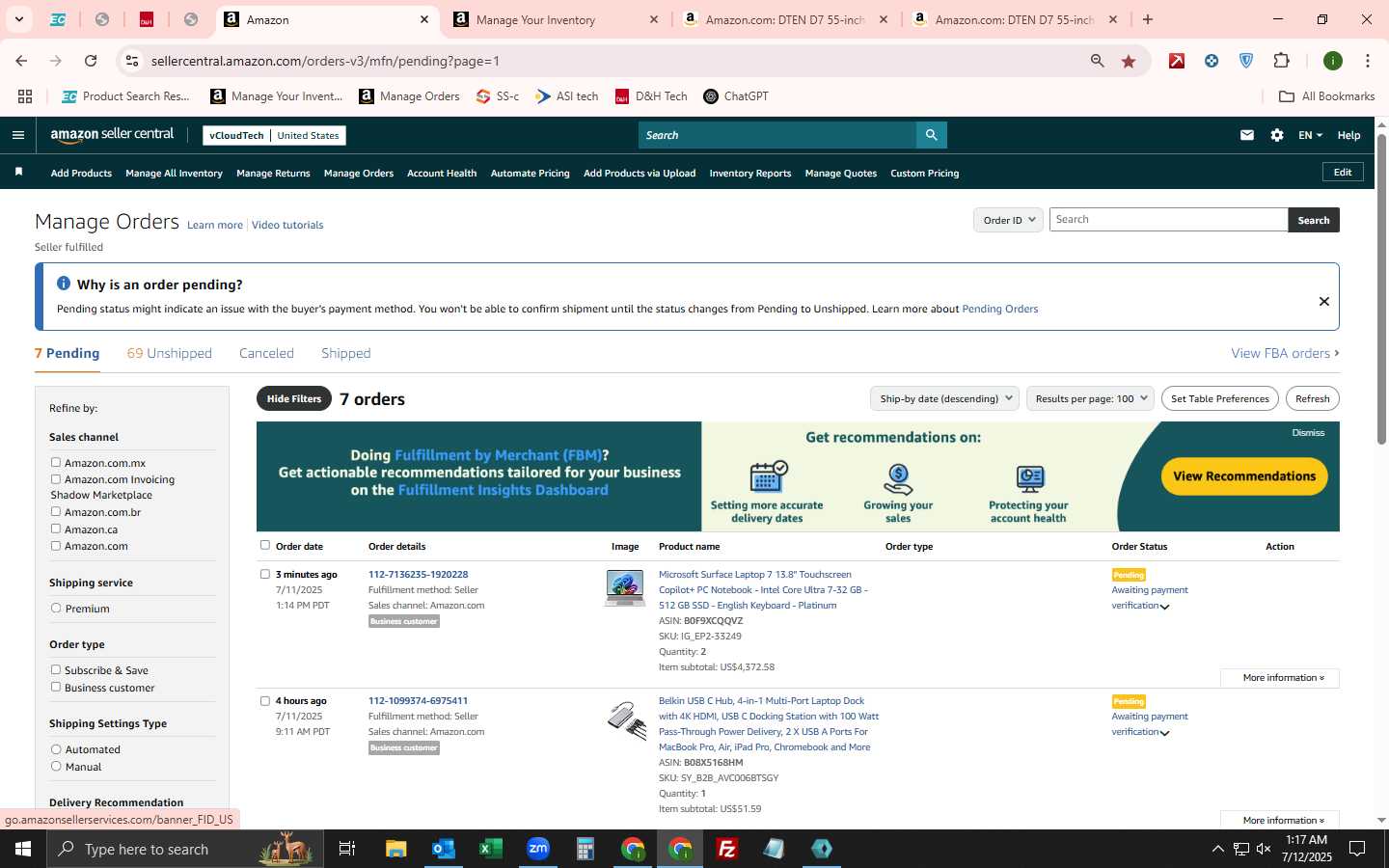Image resolution: width=1389 pixels, height=868 pixels.
Task: Open the Results per page dropdown
Action: pos(1091,398)
